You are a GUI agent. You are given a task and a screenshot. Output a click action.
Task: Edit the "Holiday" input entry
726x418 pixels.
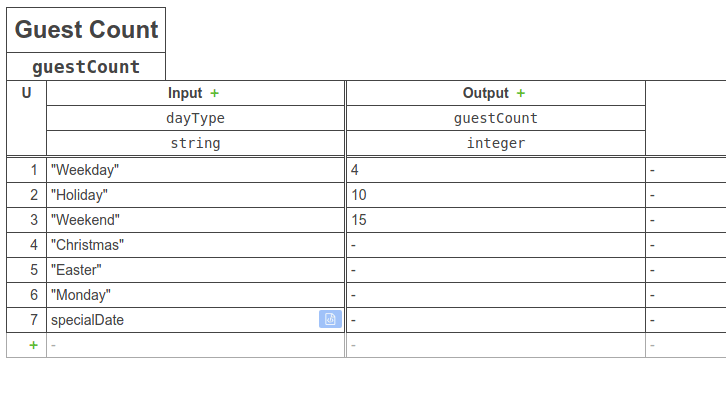click(195, 195)
